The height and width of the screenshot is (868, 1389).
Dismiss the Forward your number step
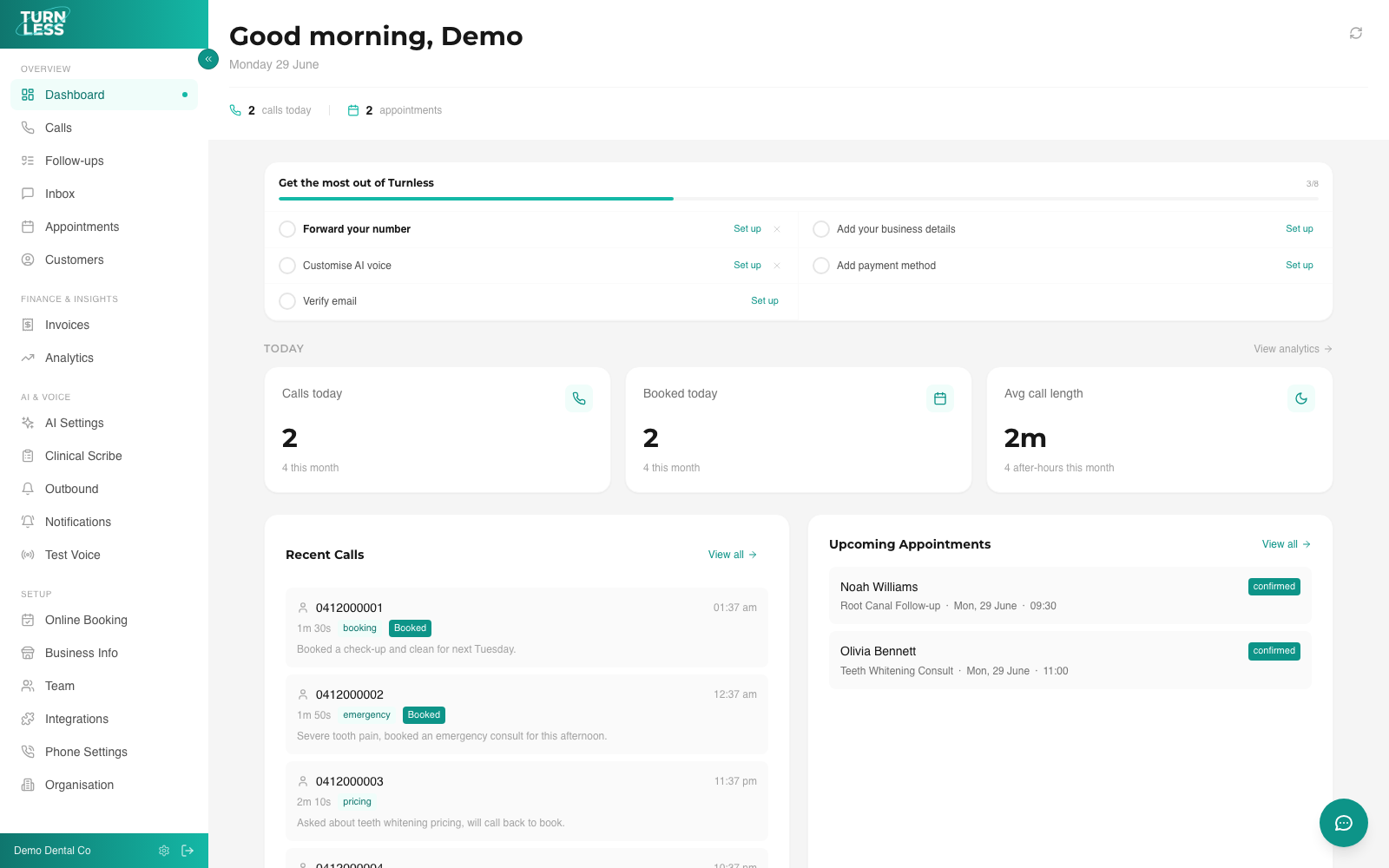tap(777, 229)
